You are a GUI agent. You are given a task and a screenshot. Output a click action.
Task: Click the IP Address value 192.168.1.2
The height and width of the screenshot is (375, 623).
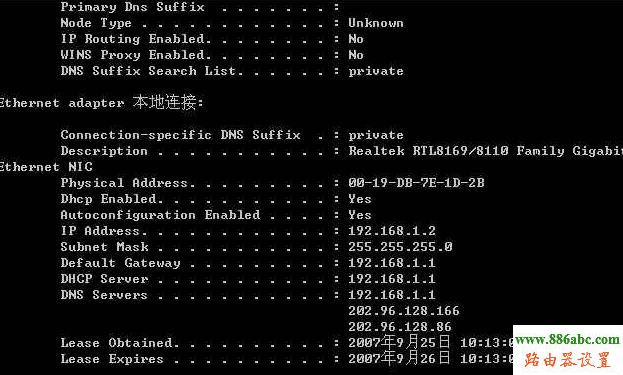click(392, 231)
